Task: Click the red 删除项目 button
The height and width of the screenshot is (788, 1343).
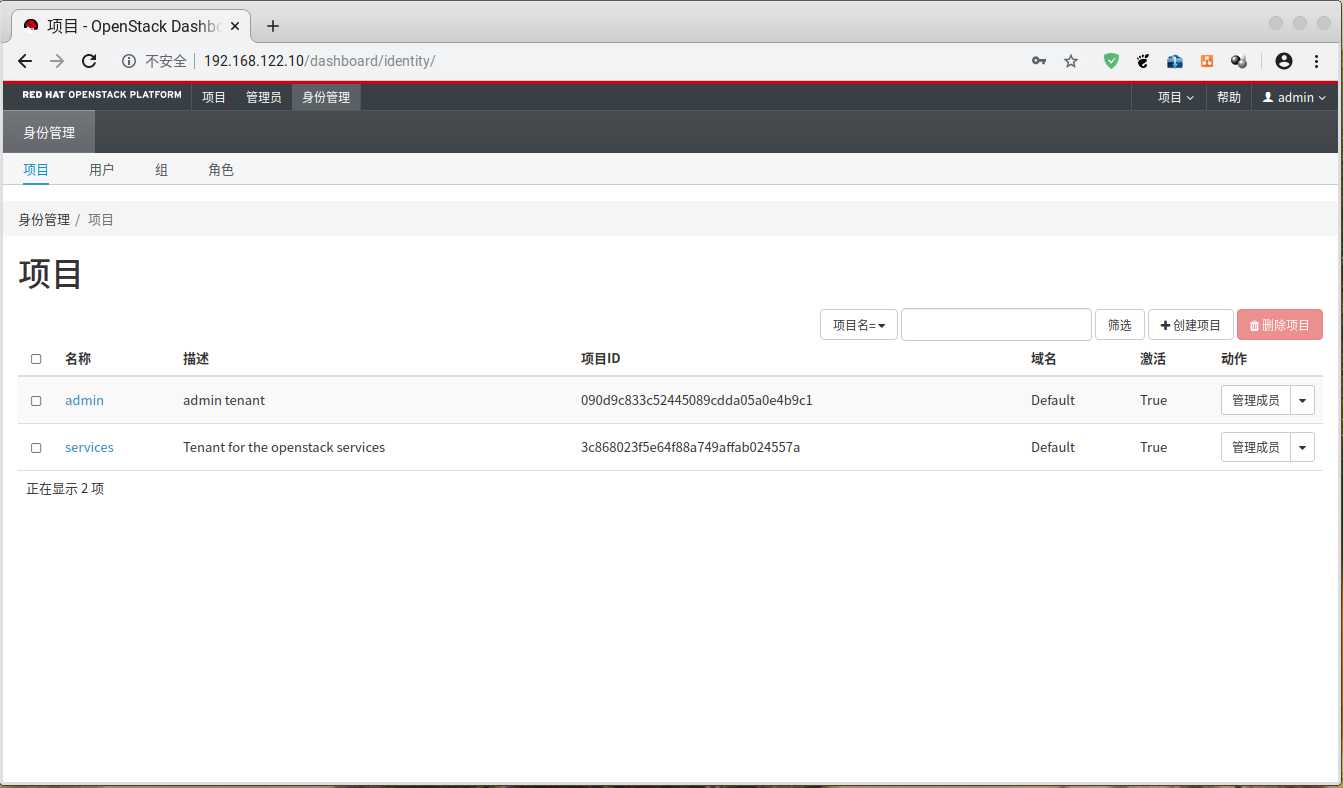Action: click(x=1280, y=325)
